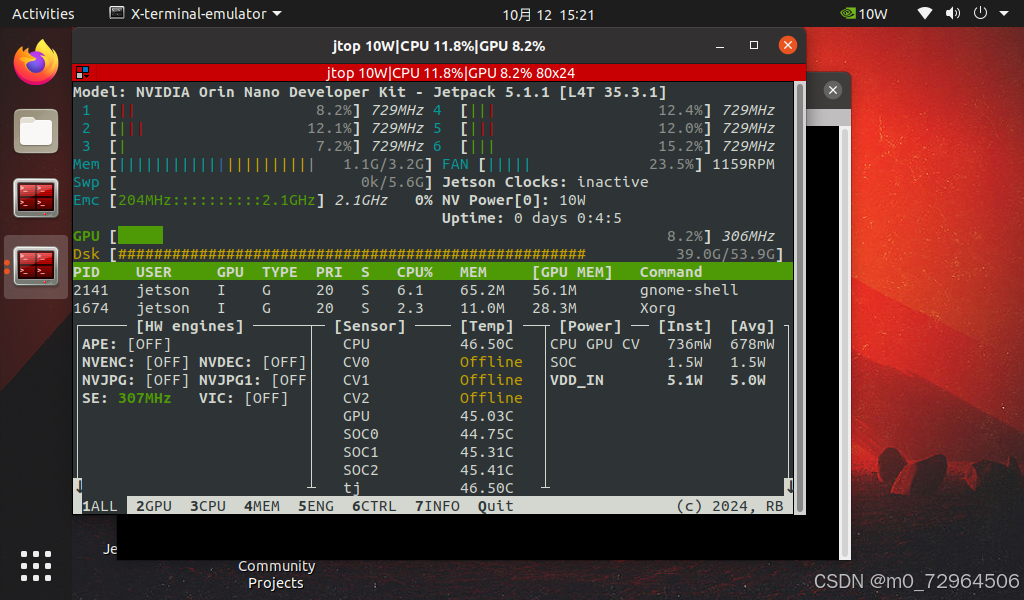Select the gnome-shell process row

(x=432, y=290)
